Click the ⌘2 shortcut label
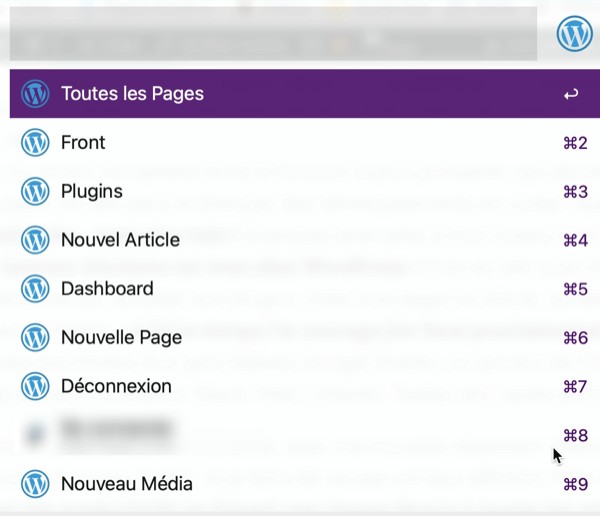This screenshot has height=516, width=600. [x=575, y=143]
